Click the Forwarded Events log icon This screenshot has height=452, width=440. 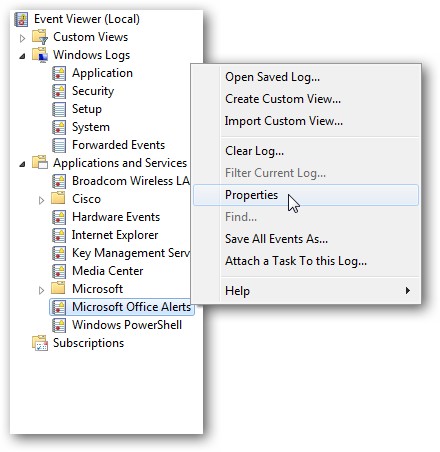click(x=59, y=145)
